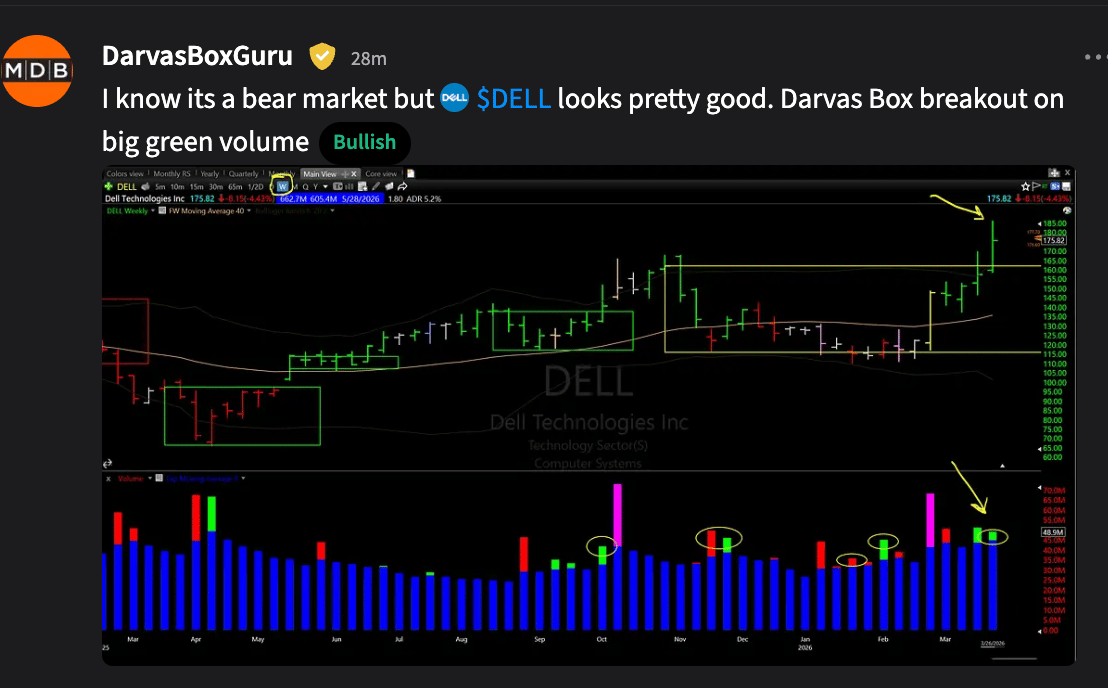Open the timeframe dropdown arrow after Y
This screenshot has width=1108, height=688.
tap(326, 186)
